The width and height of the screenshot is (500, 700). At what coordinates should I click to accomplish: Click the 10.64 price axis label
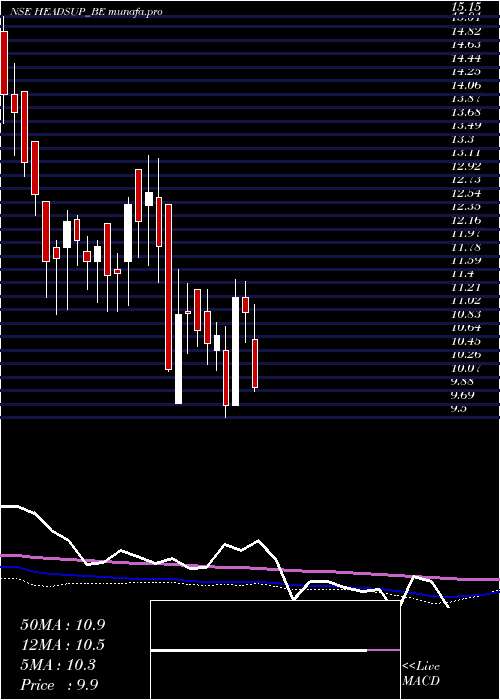click(466, 328)
